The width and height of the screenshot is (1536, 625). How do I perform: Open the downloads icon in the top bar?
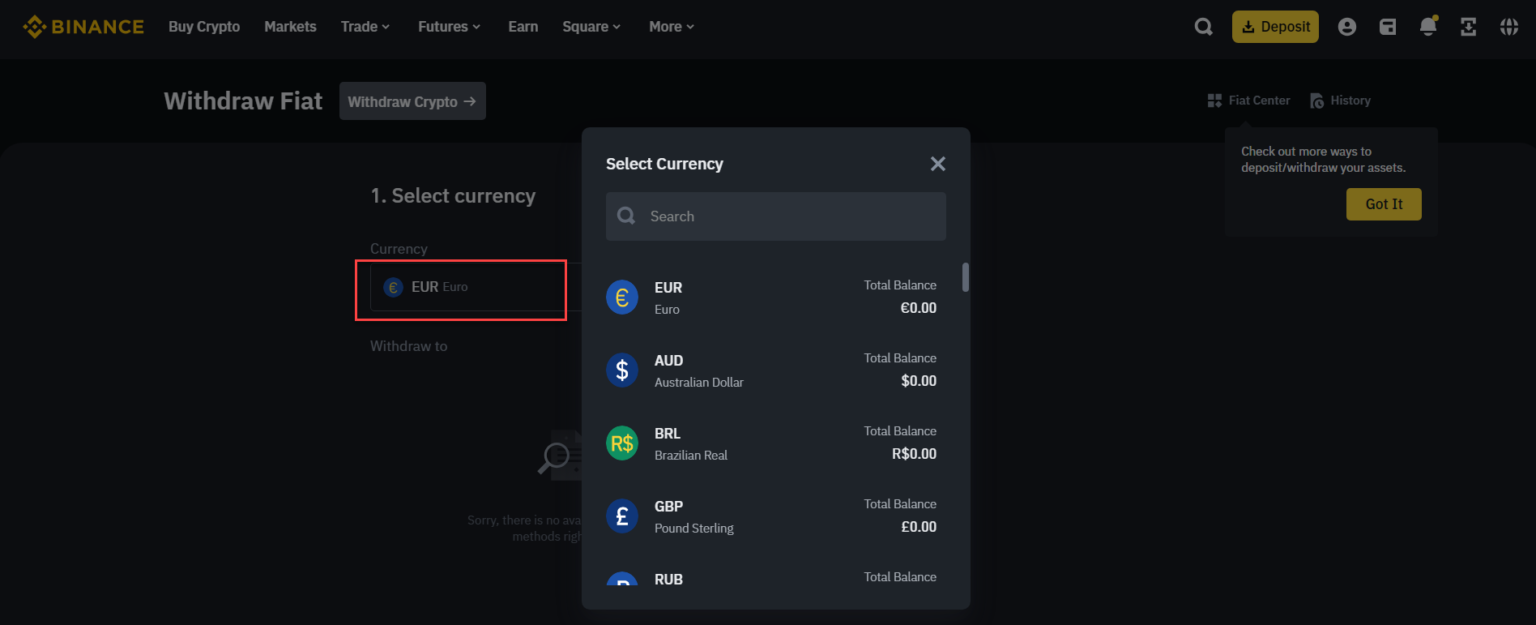[x=1468, y=26]
